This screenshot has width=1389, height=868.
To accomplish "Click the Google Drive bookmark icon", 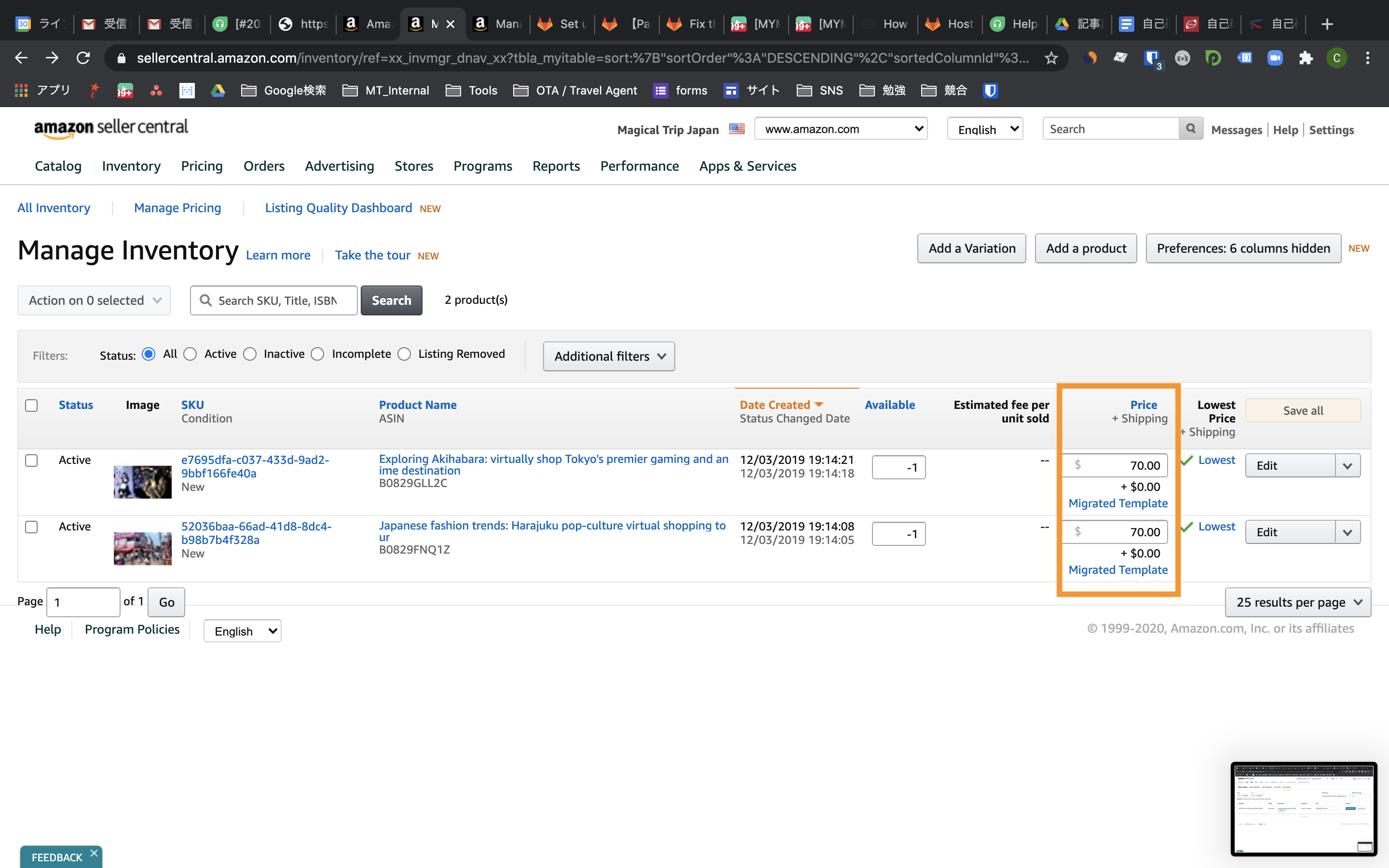I will pos(218,91).
